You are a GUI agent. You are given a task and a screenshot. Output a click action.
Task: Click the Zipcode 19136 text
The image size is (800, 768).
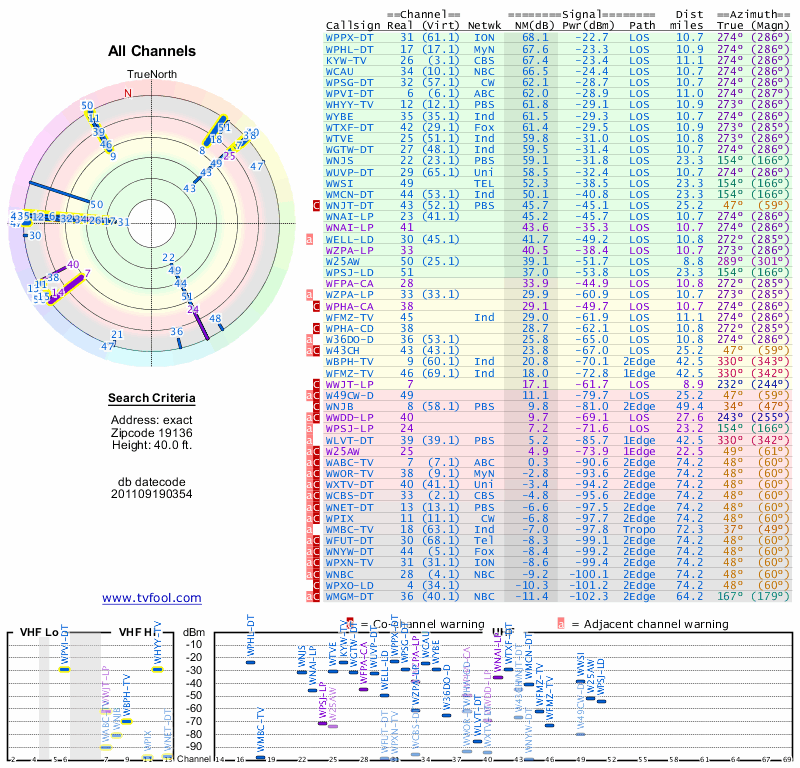(152, 433)
